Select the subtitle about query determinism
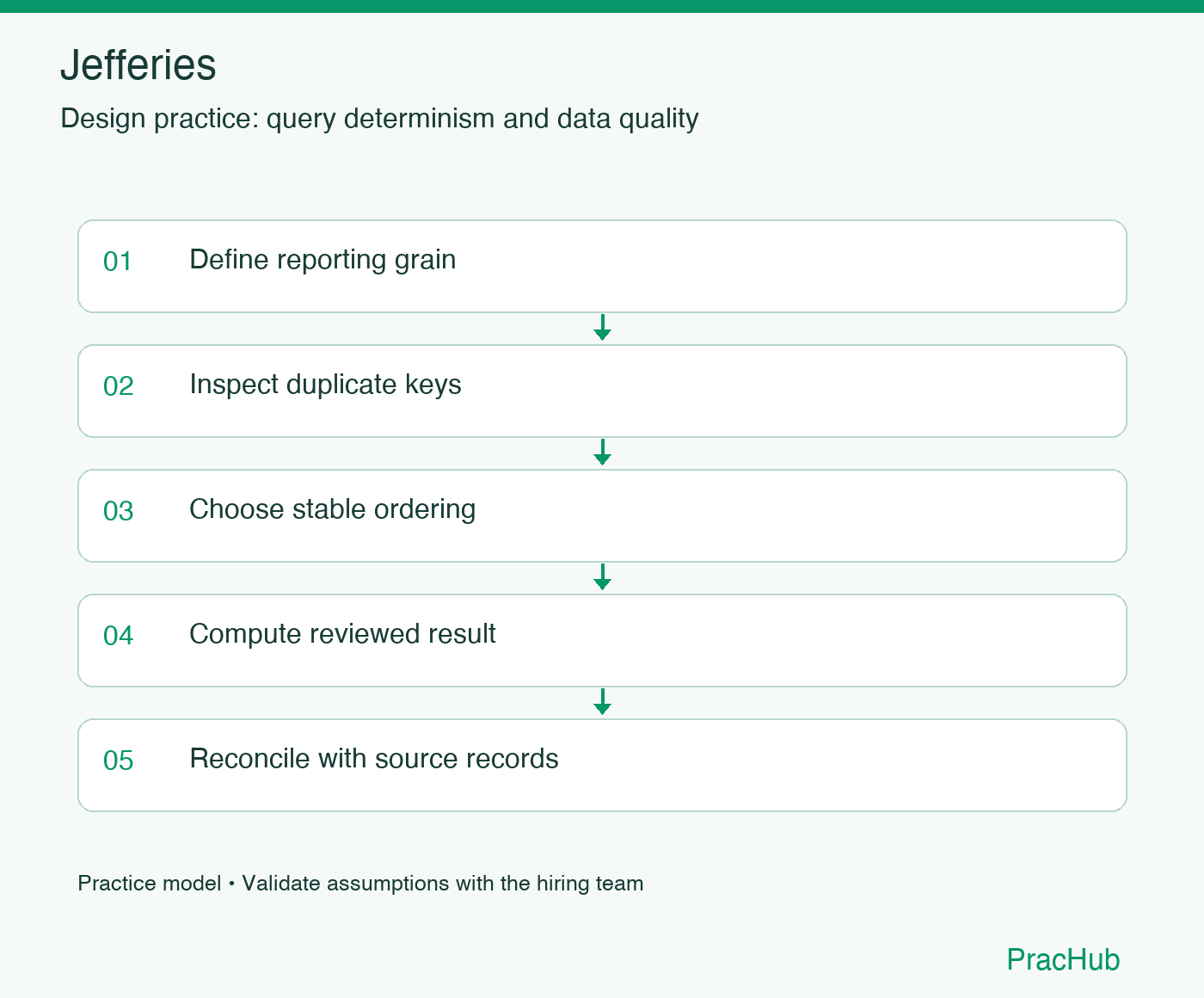Viewport: 1204px width, 998px height. coord(379,119)
